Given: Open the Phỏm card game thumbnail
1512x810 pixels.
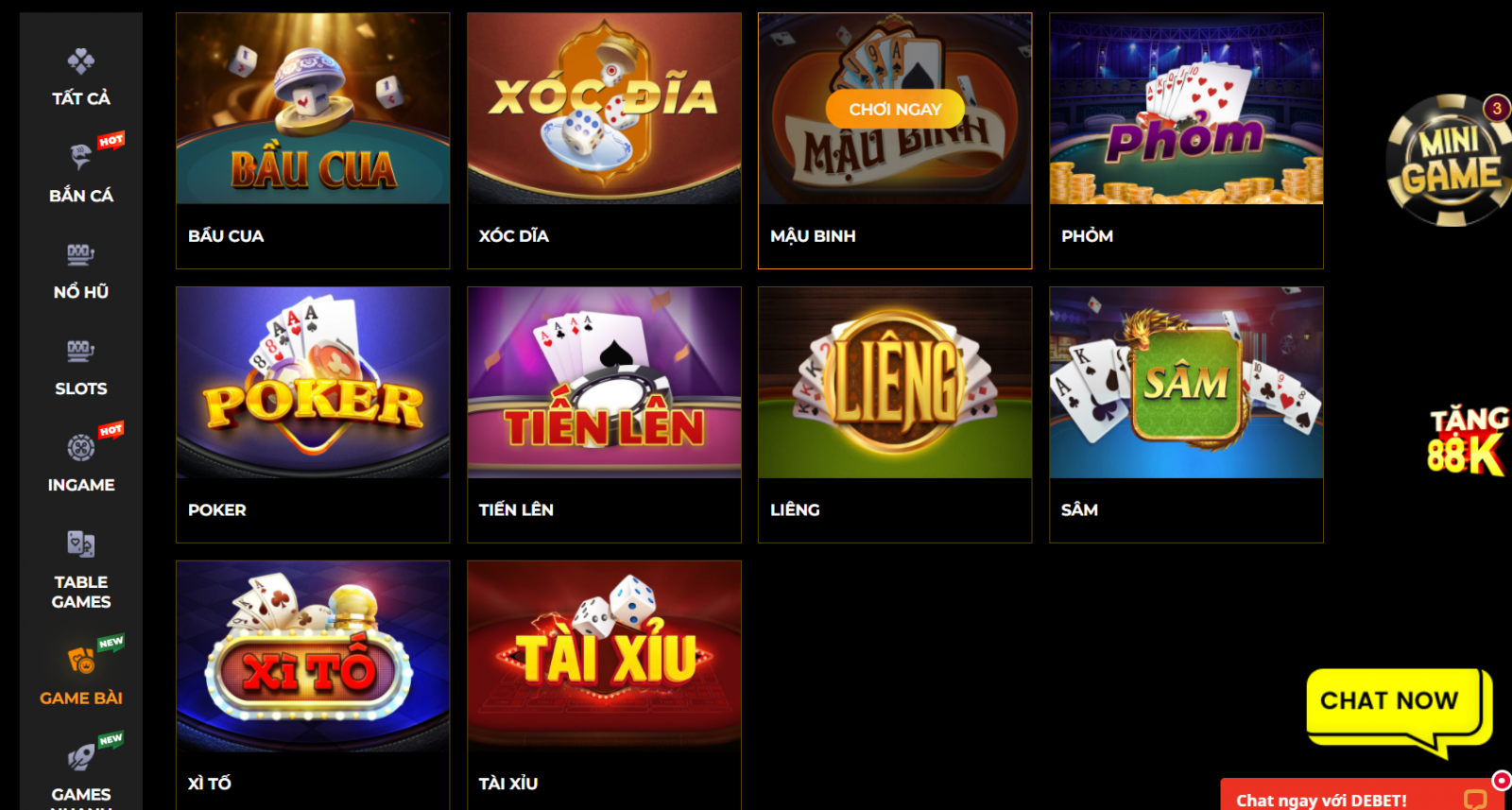Looking at the screenshot, I should [x=1186, y=110].
